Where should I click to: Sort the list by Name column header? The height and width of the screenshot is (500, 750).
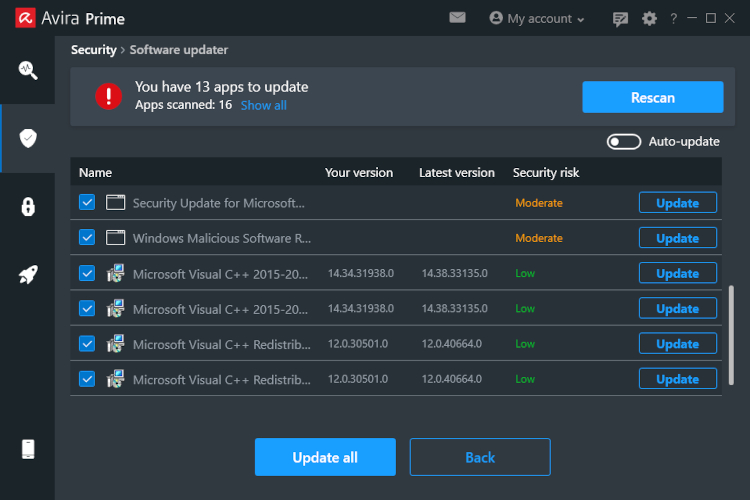click(95, 172)
